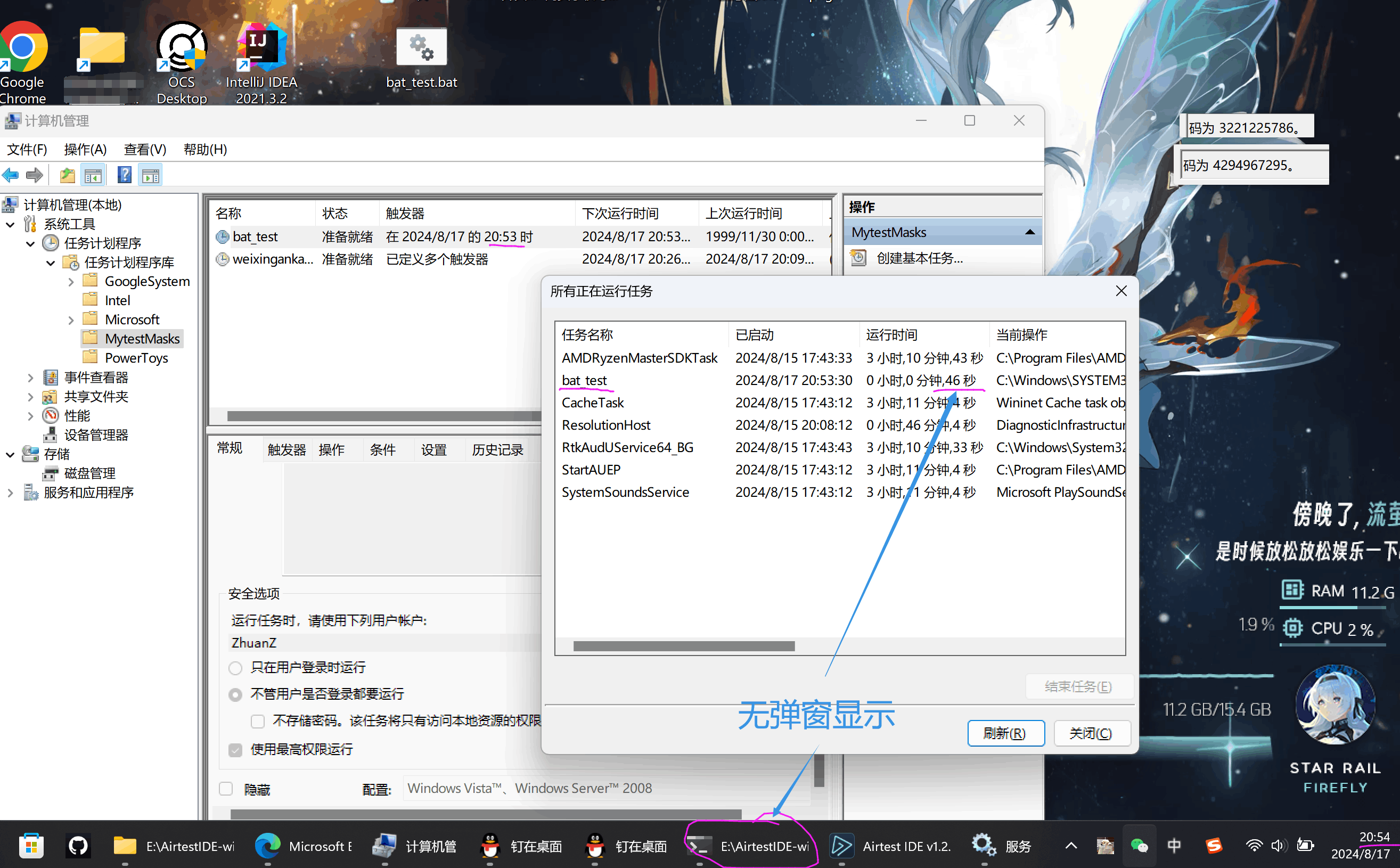This screenshot has width=1400, height=868.
Task: Toggle the show/hide console tree icon
Action: click(93, 175)
